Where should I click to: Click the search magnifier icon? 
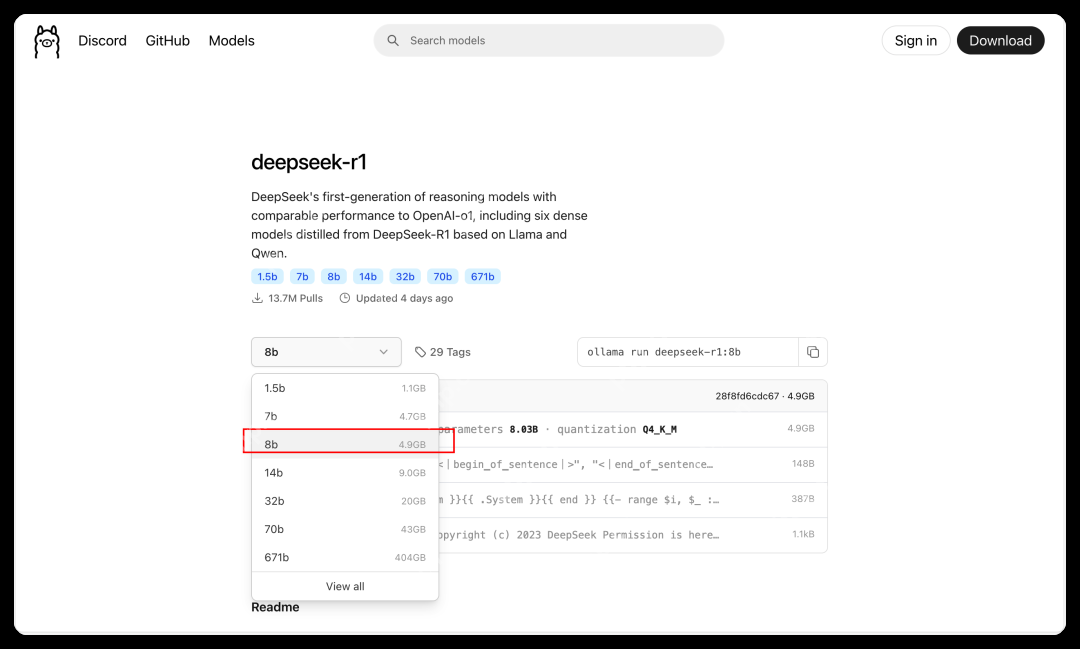[x=393, y=41]
